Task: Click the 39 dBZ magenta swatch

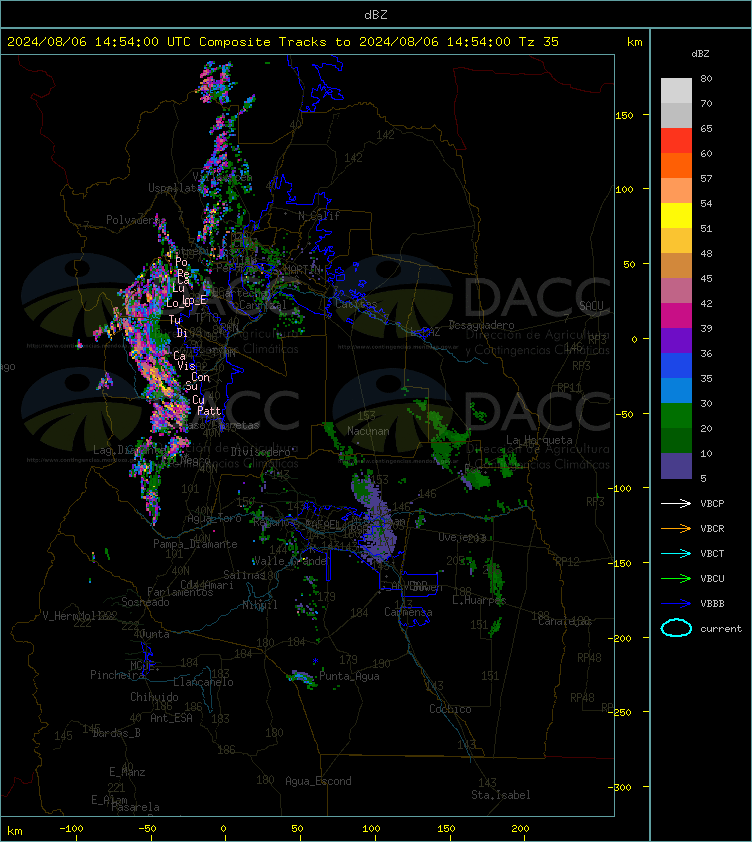Action: click(676, 315)
